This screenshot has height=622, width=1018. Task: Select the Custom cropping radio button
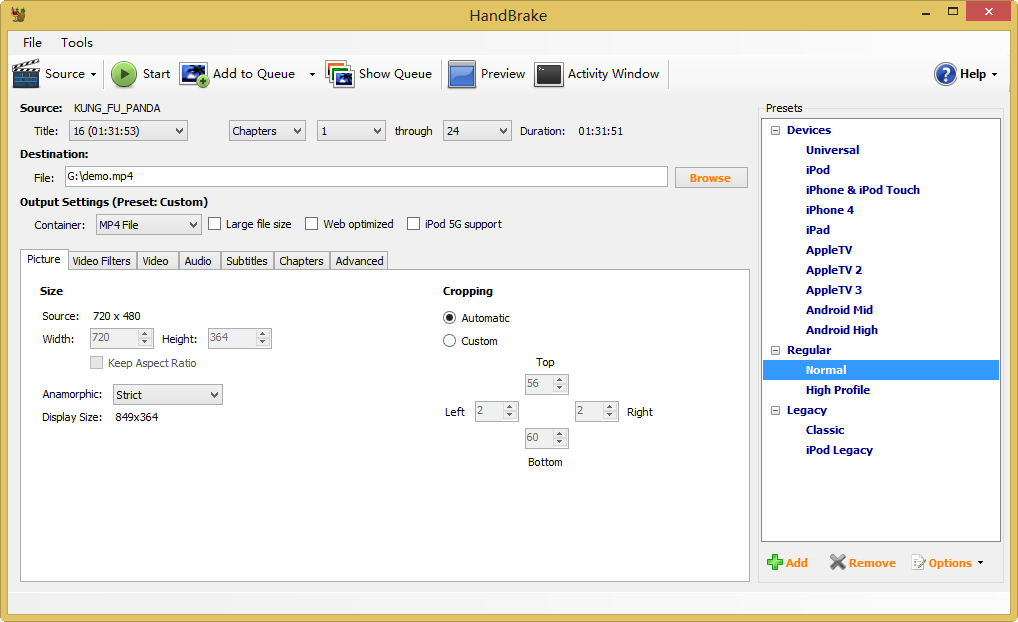[x=450, y=341]
